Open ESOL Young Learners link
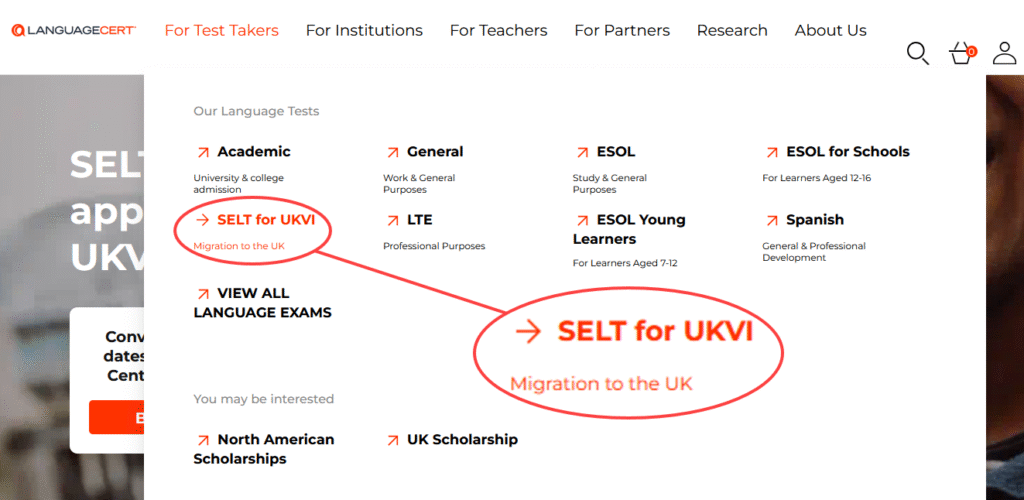The height and width of the screenshot is (500, 1024). point(629,229)
